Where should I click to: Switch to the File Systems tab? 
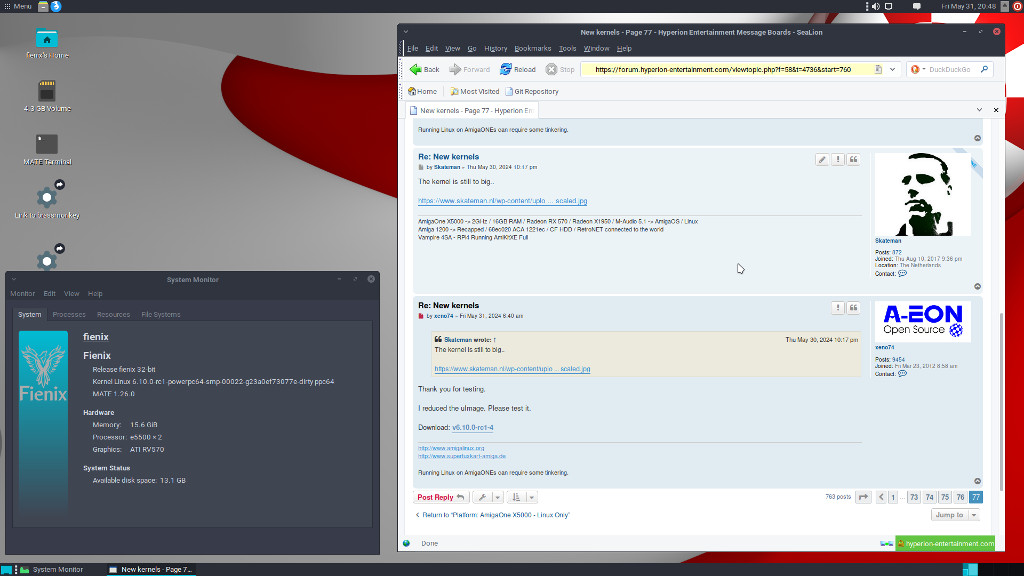point(161,315)
